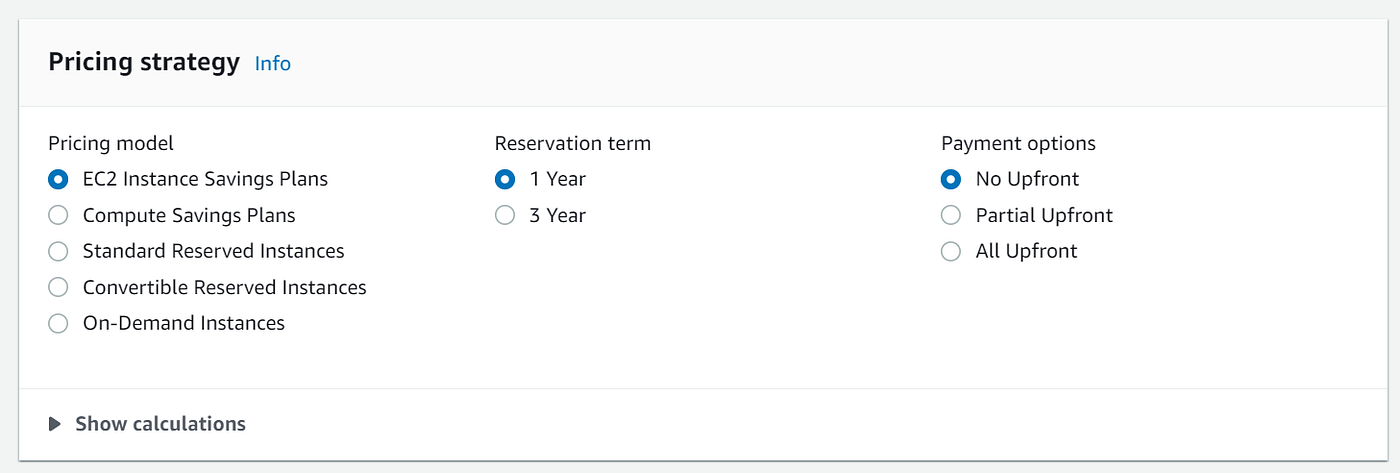Select the 1 Year reservation term
The width and height of the screenshot is (1400, 473).
tap(505, 180)
